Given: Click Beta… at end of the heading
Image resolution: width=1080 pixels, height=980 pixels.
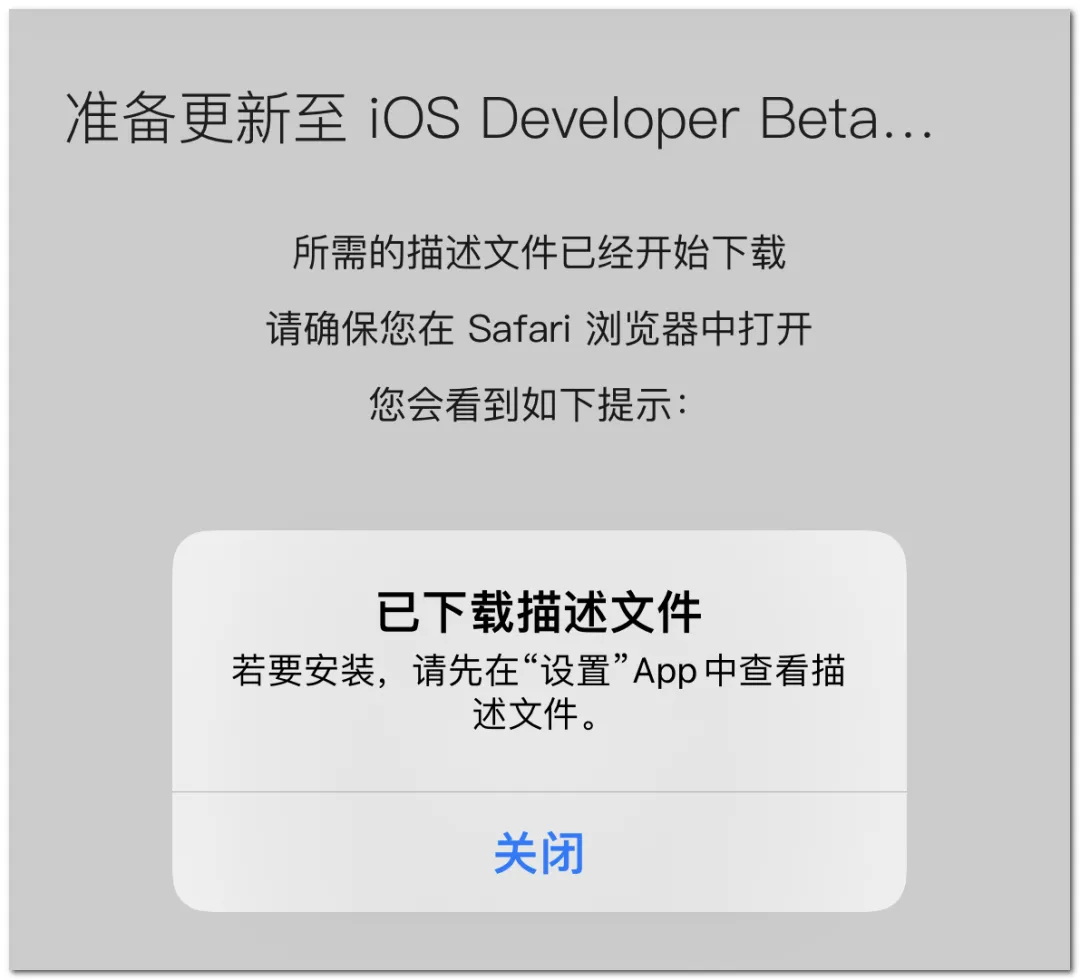Looking at the screenshot, I should point(846,118).
